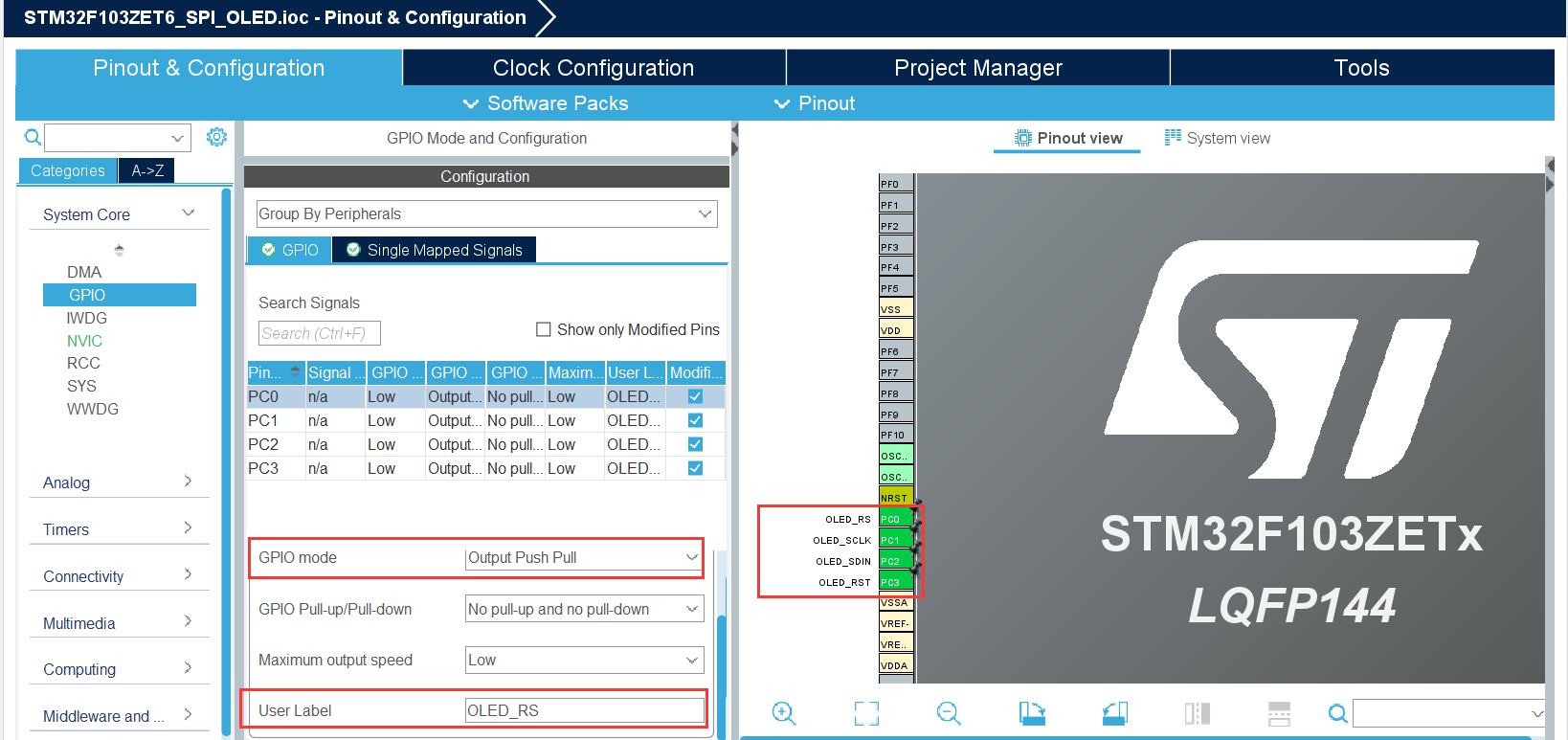The width and height of the screenshot is (1568, 740).
Task: Switch to Project Manager tab
Action: (x=978, y=68)
